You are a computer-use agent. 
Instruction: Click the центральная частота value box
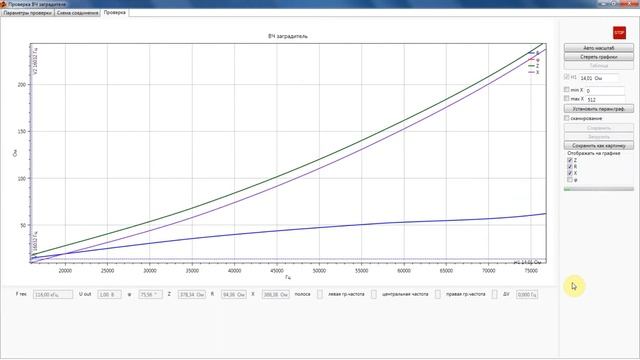[x=438, y=294]
